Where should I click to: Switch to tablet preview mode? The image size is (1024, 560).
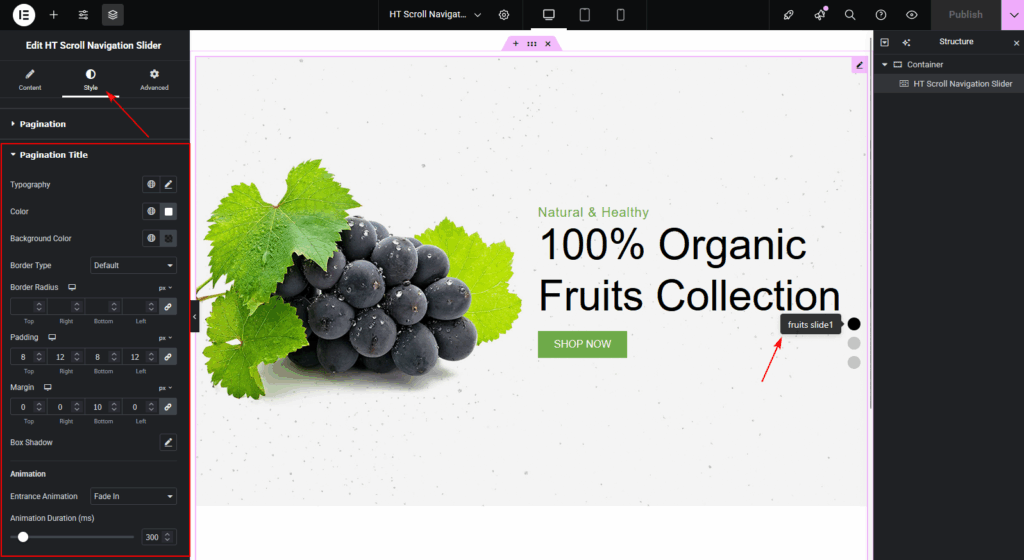coord(584,14)
